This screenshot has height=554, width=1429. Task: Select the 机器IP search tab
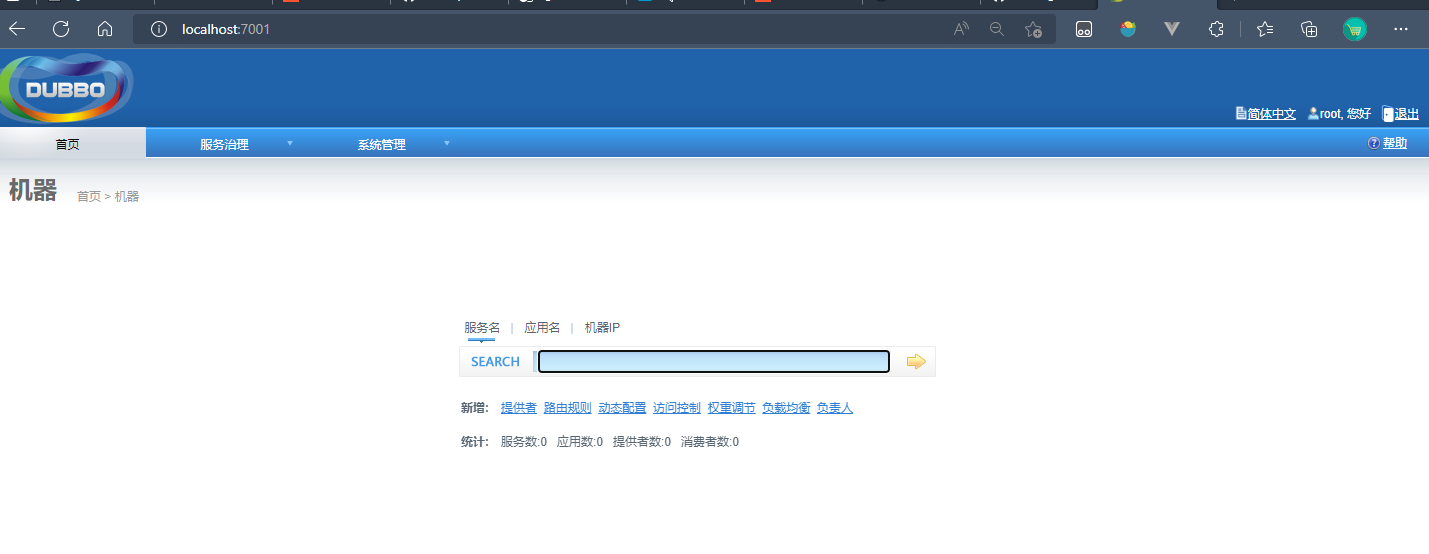pyautogui.click(x=602, y=328)
